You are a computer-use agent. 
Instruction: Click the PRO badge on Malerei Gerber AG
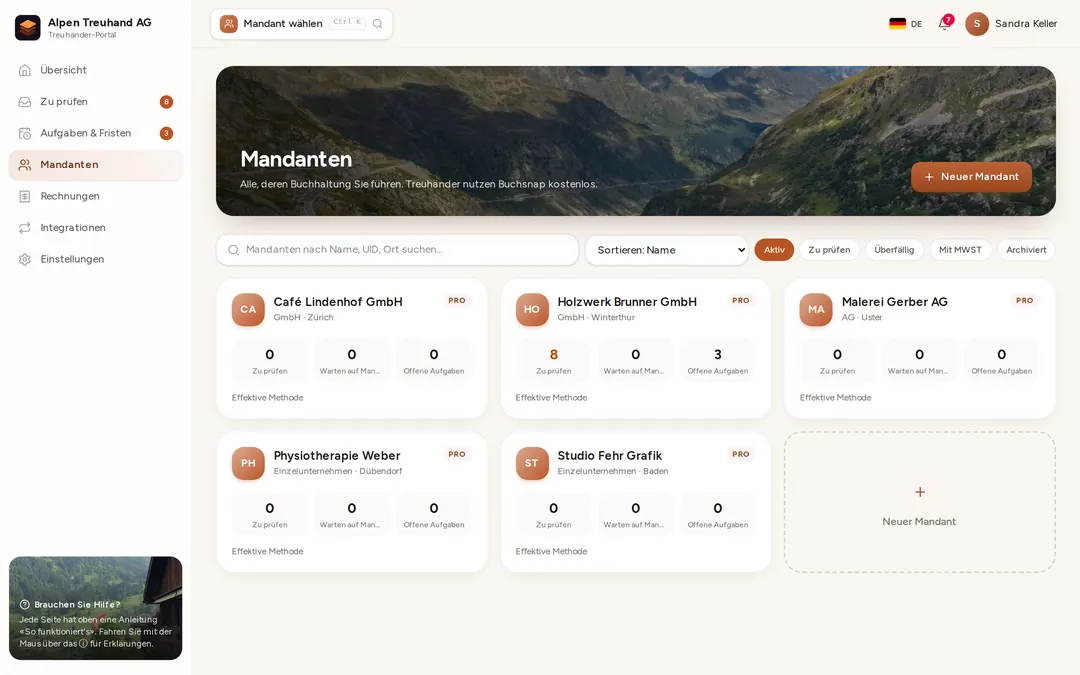pyautogui.click(x=1024, y=301)
